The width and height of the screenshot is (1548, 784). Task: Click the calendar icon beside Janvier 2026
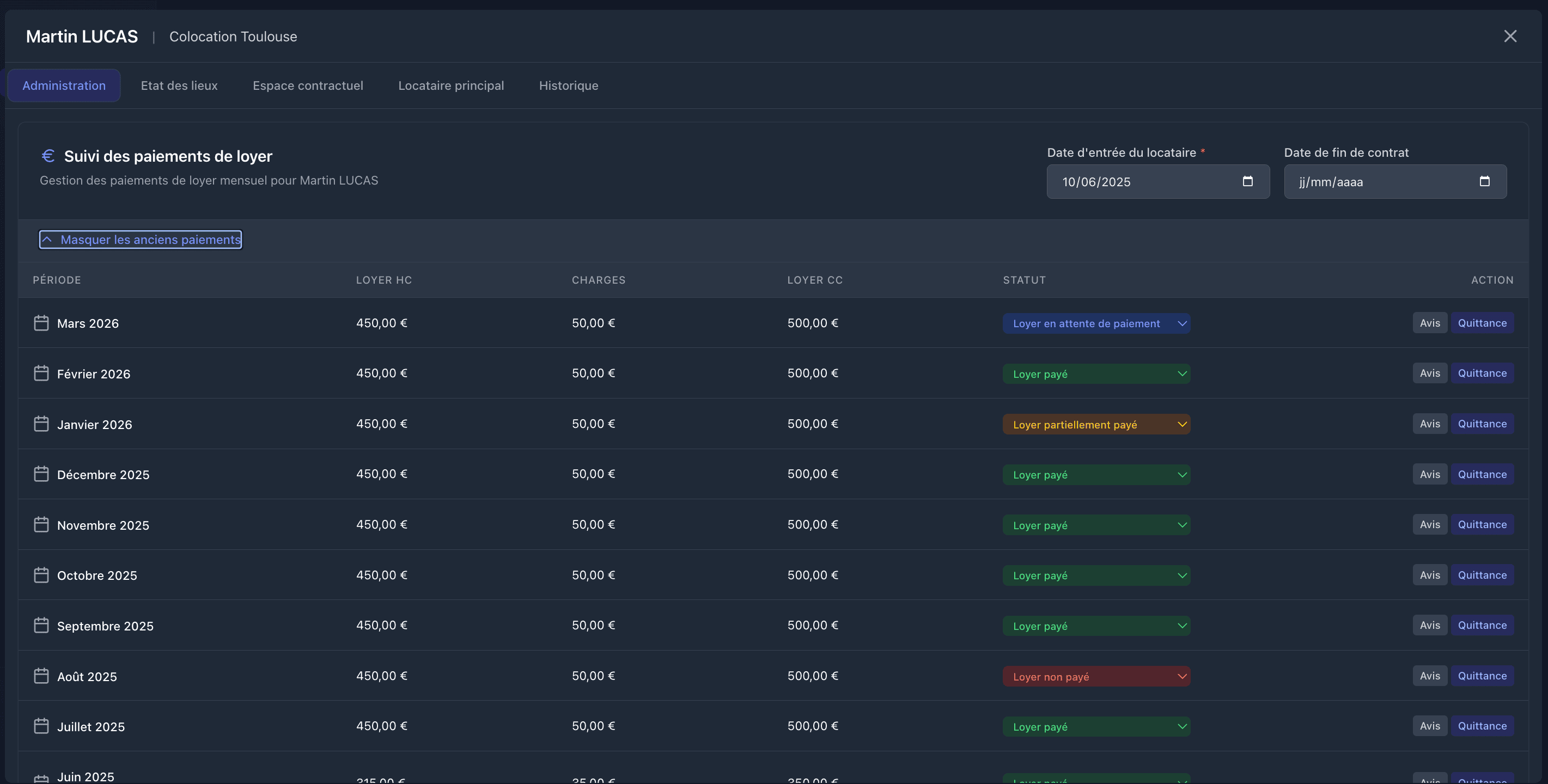coord(41,424)
